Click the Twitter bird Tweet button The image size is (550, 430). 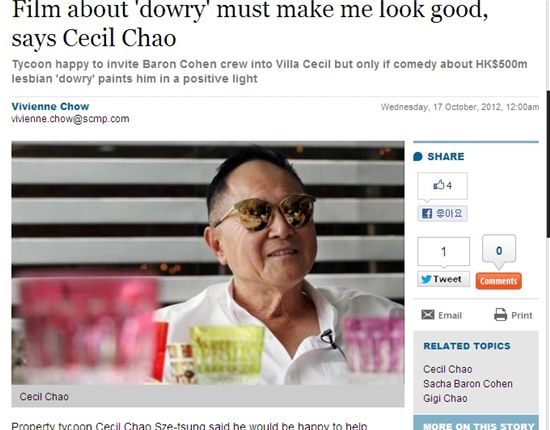click(x=443, y=279)
